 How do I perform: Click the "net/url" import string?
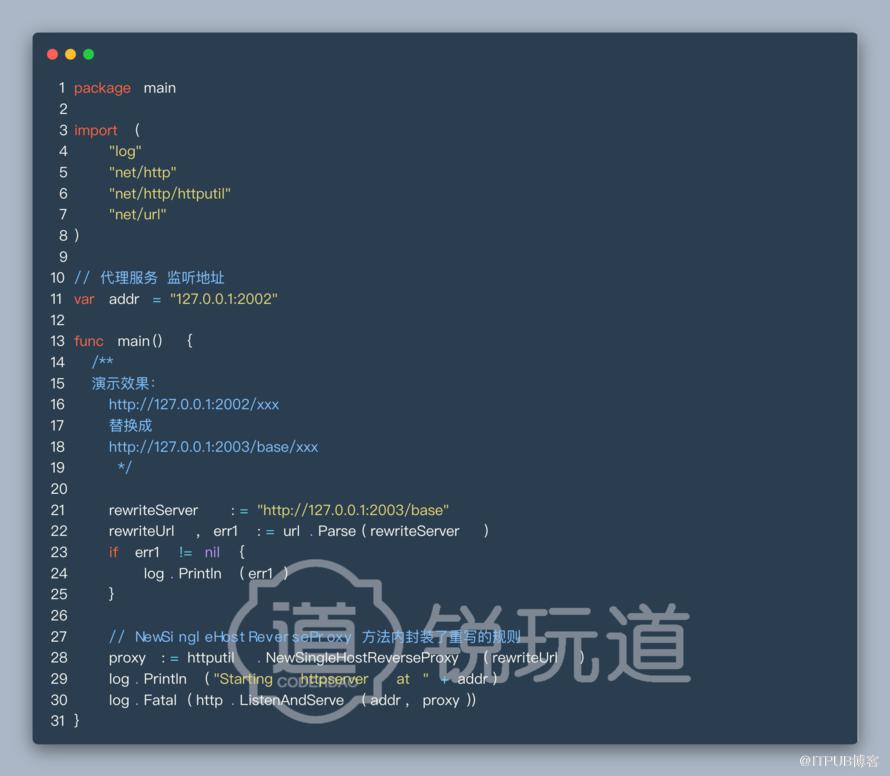click(x=137, y=215)
